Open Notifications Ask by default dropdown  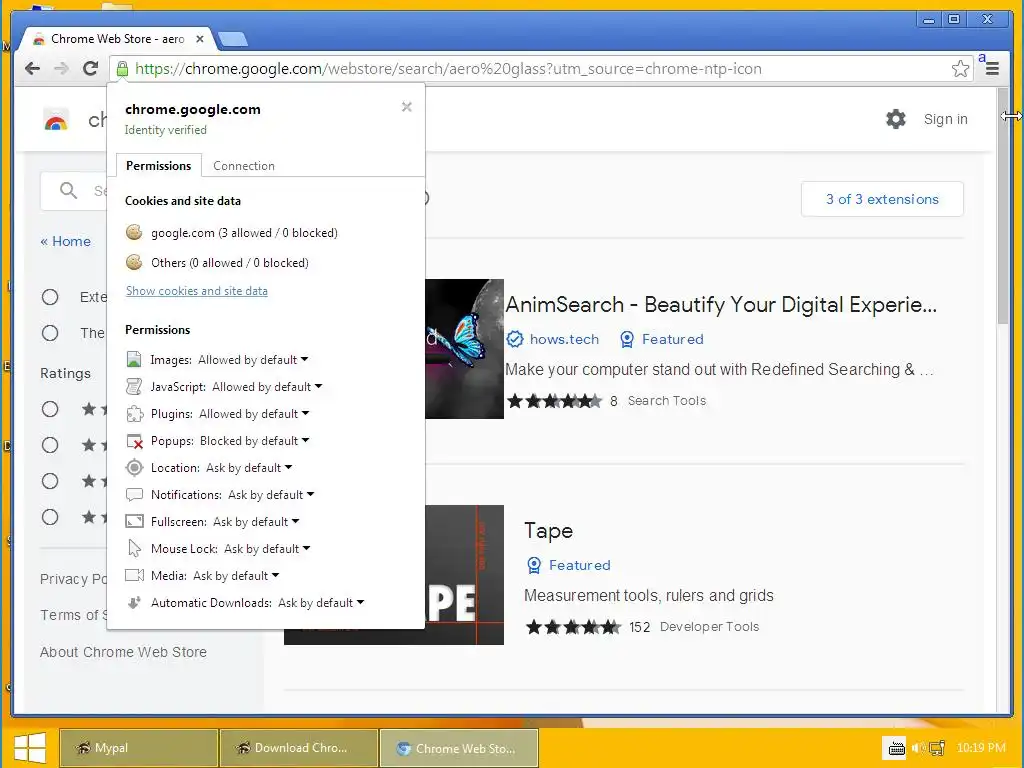coord(271,495)
